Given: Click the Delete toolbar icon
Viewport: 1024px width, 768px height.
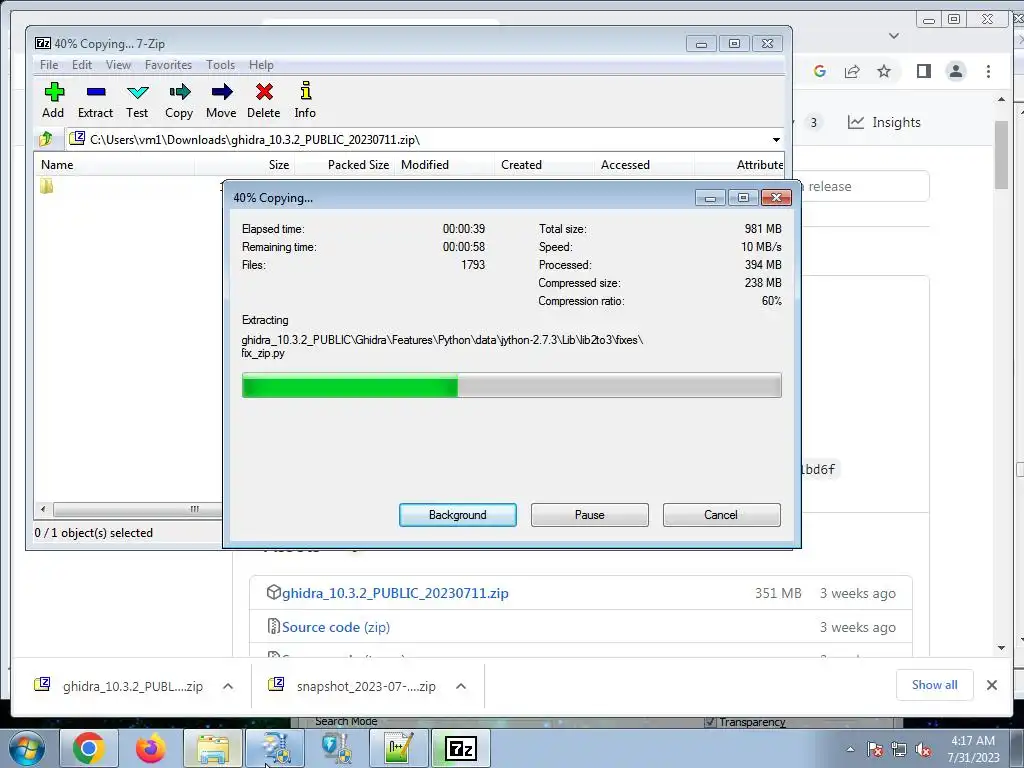Looking at the screenshot, I should 264,101.
